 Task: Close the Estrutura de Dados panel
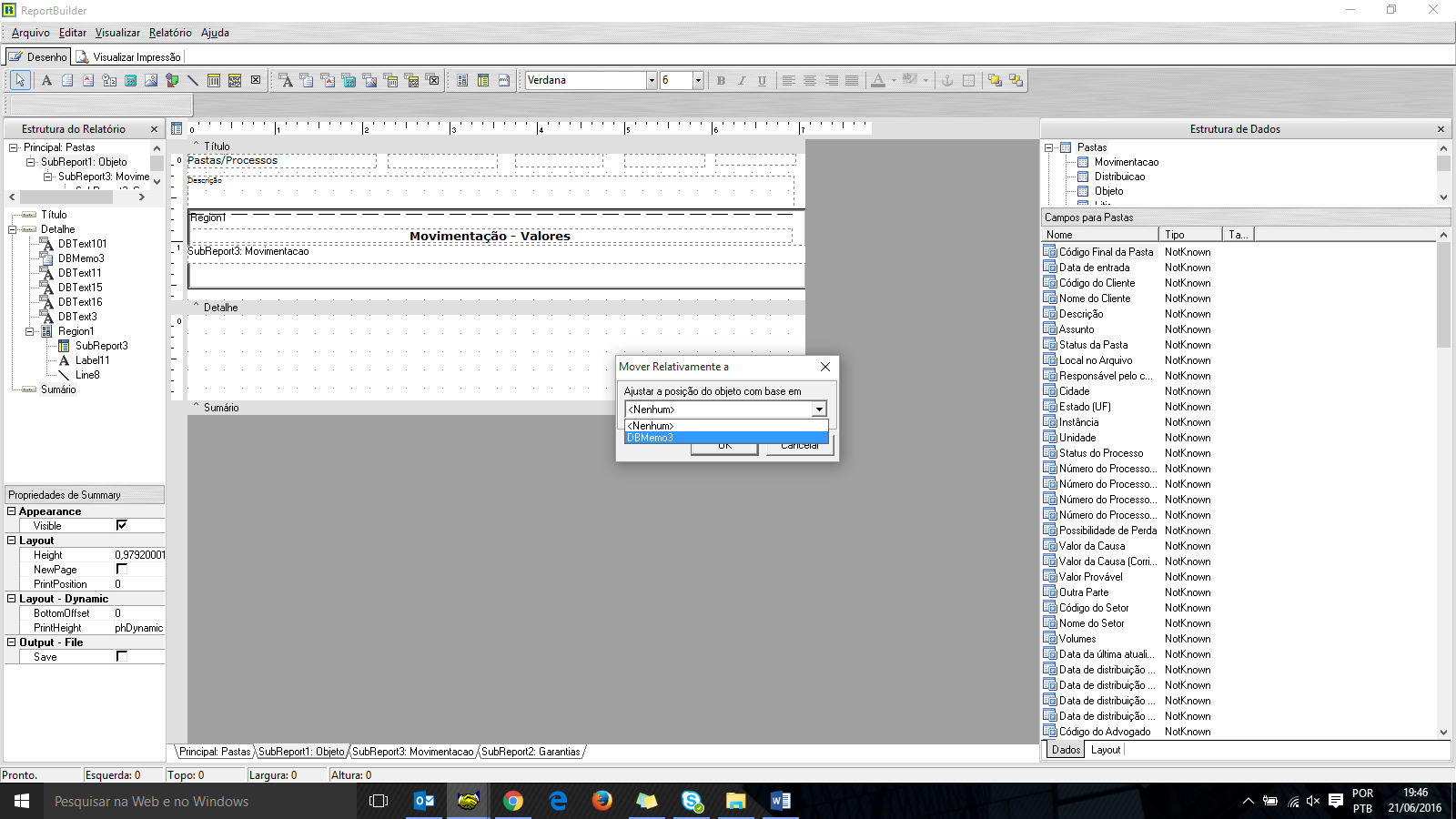point(1441,129)
